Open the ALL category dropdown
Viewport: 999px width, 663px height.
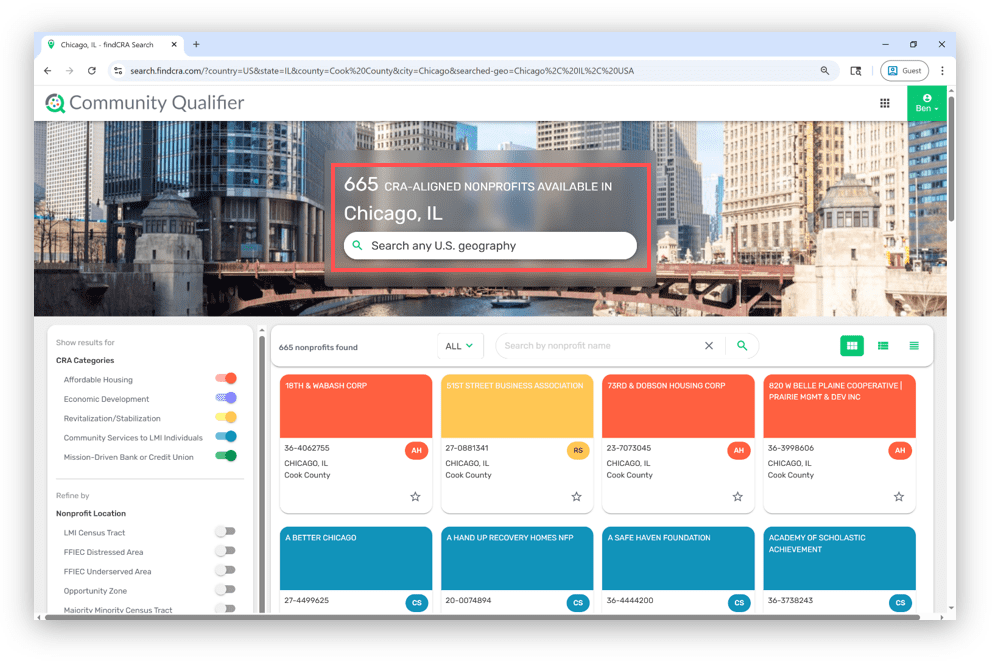[460, 346]
